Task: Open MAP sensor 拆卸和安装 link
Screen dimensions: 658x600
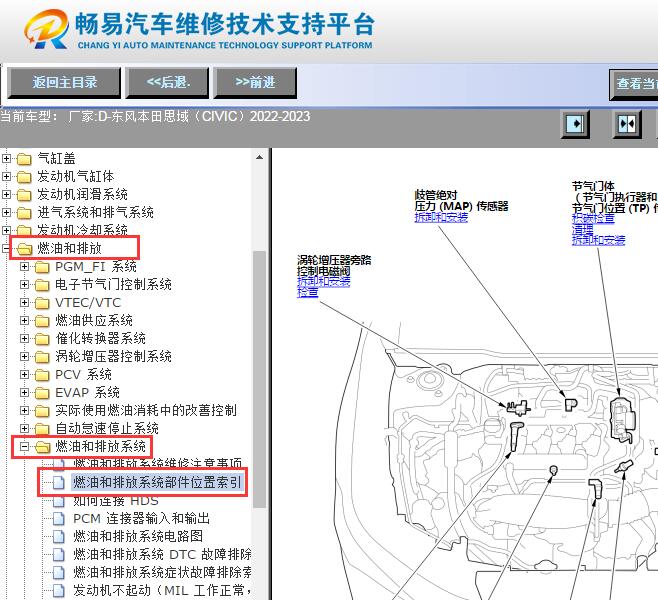Action: point(441,217)
